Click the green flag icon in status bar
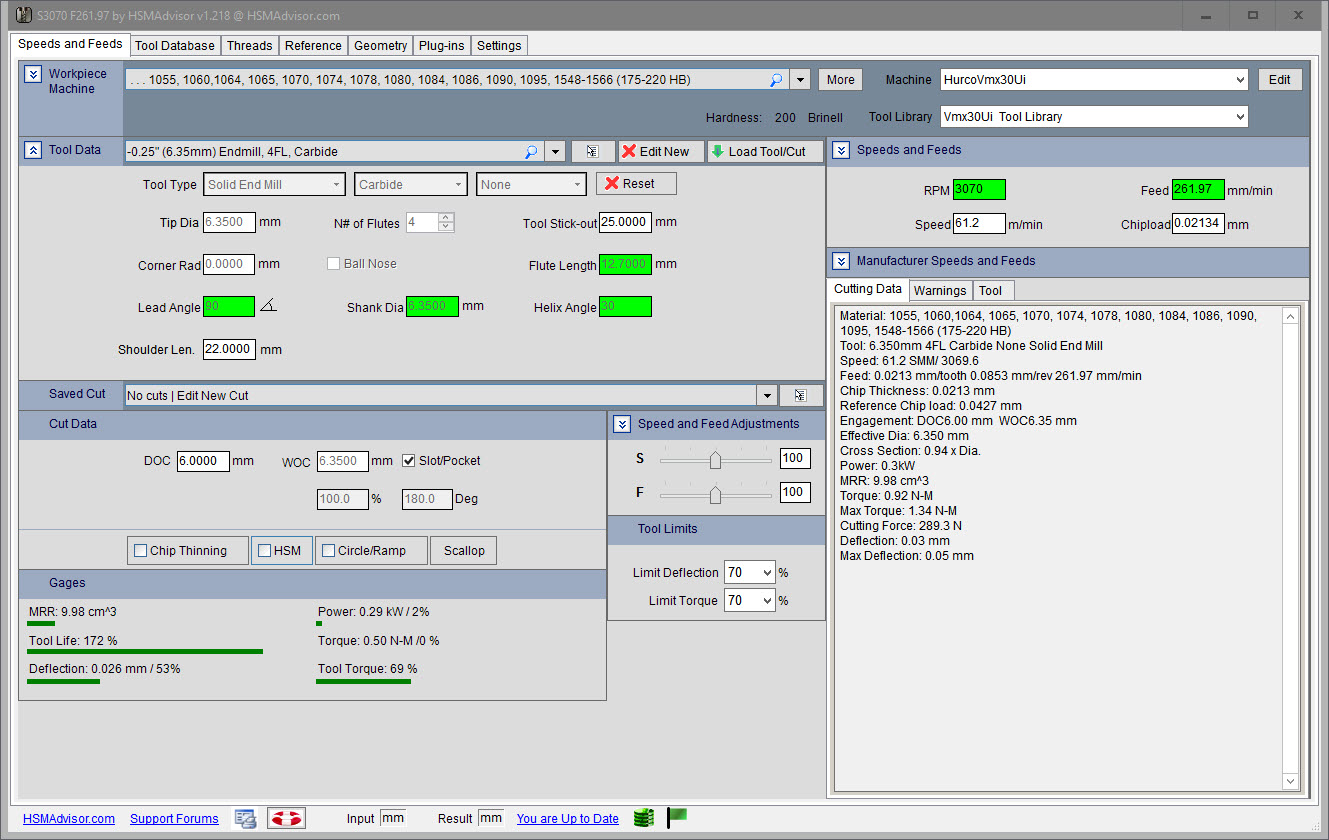The height and width of the screenshot is (840, 1329). pos(677,817)
